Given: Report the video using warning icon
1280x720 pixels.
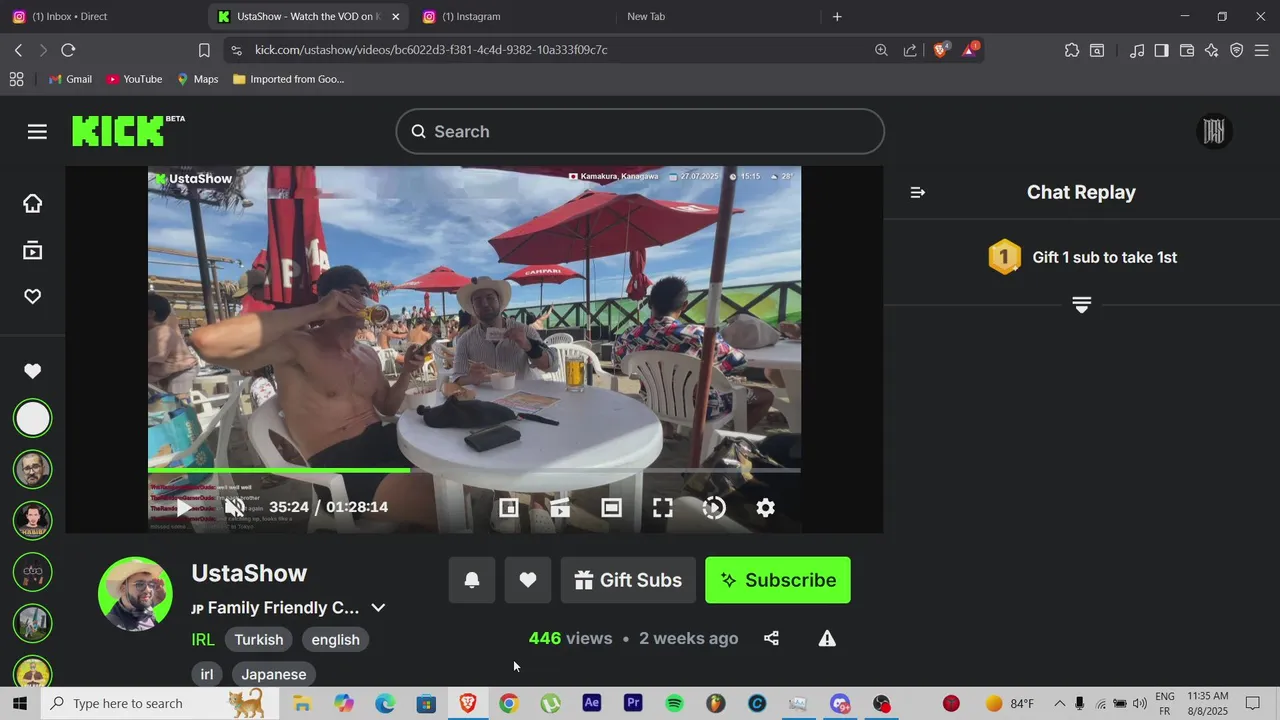Looking at the screenshot, I should (x=827, y=638).
